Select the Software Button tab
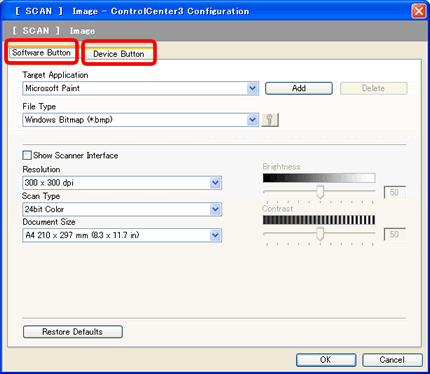 point(41,53)
